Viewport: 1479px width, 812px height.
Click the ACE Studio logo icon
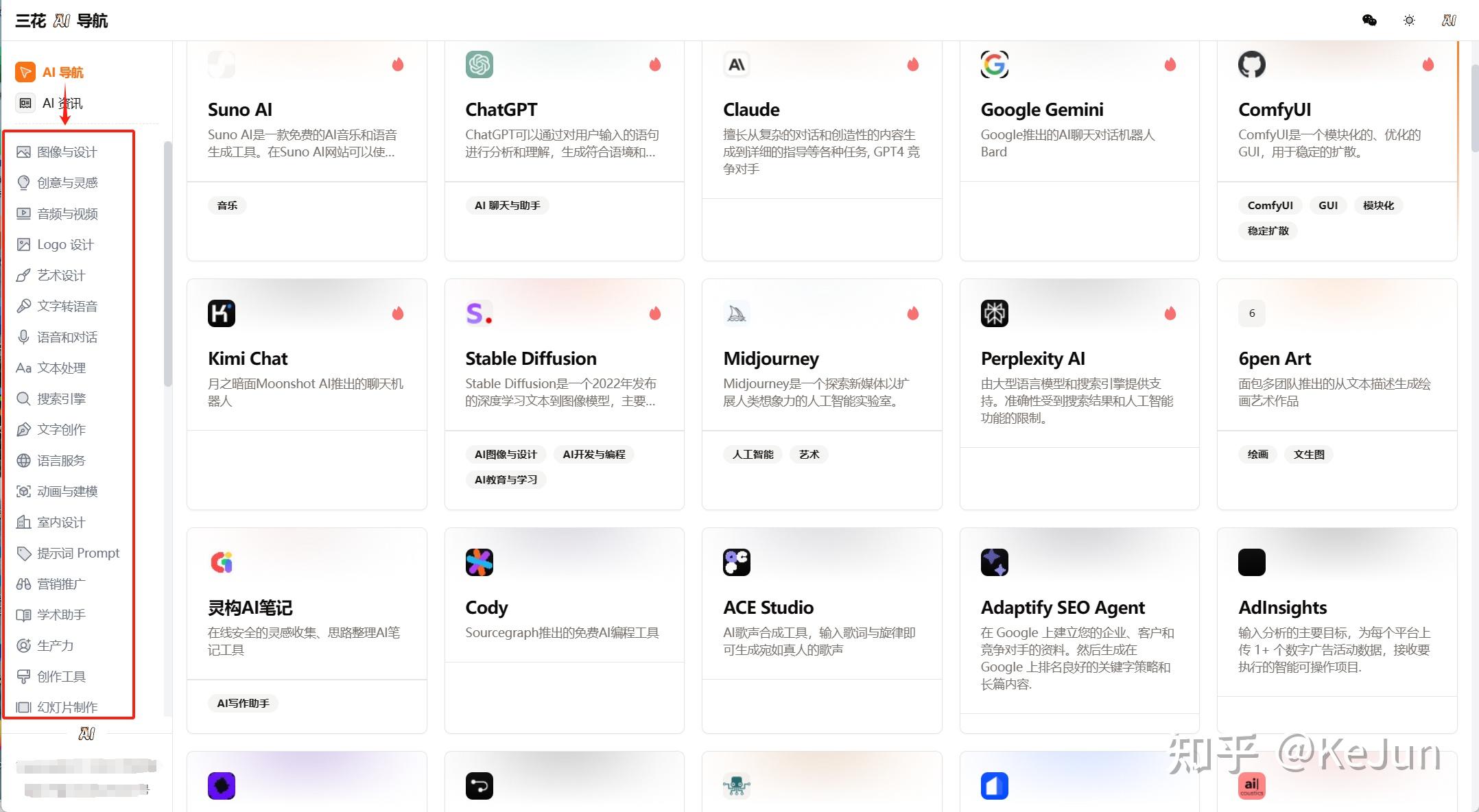737,562
